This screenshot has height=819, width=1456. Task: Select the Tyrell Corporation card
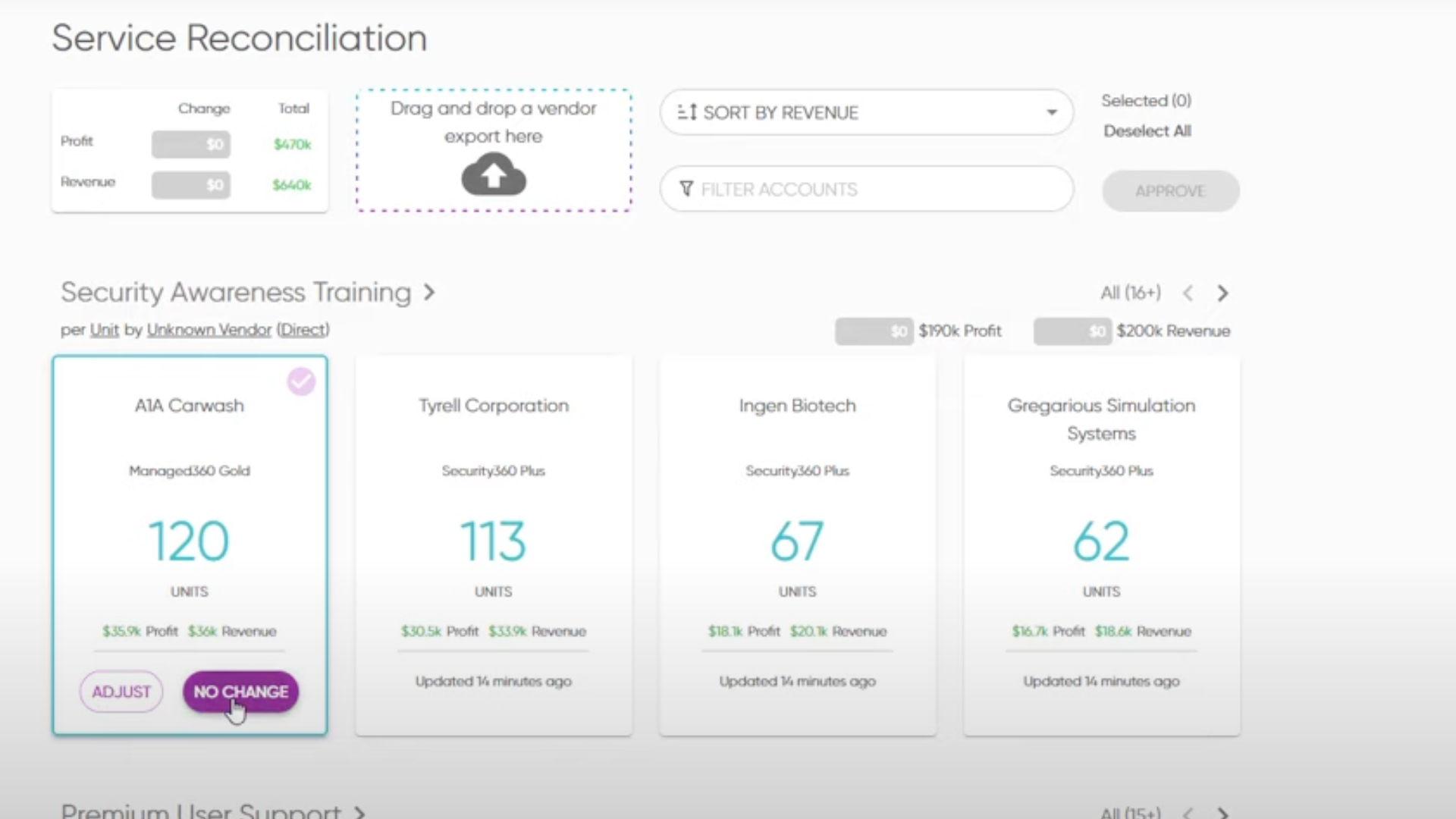[494, 545]
